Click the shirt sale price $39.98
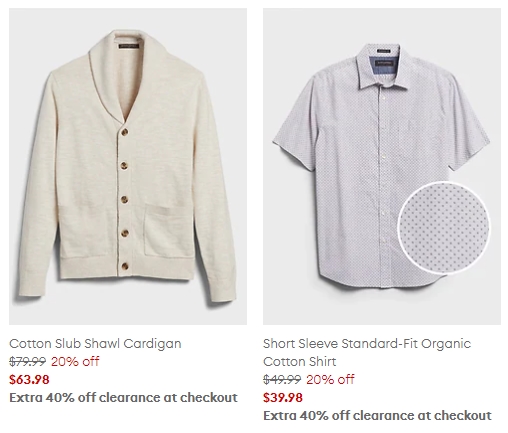Image resolution: width=508 pixels, height=433 pixels. point(283,397)
